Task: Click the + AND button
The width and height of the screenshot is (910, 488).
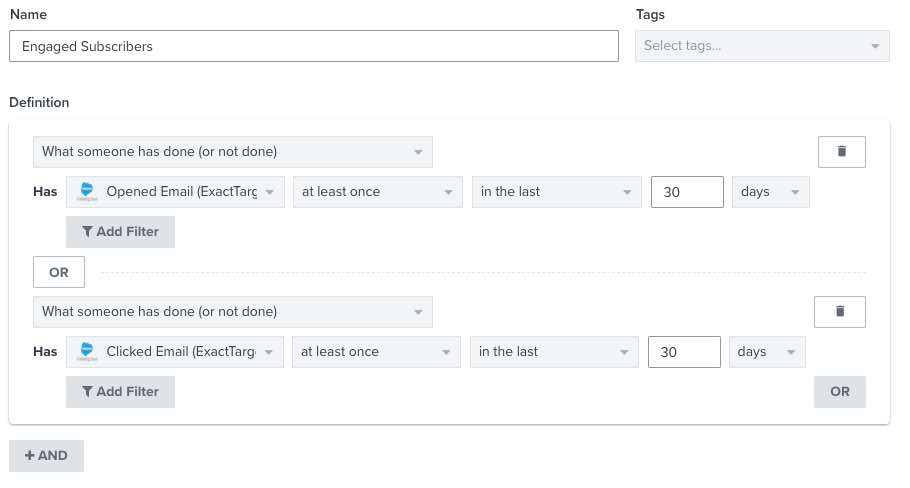Action: pyautogui.click(x=46, y=456)
